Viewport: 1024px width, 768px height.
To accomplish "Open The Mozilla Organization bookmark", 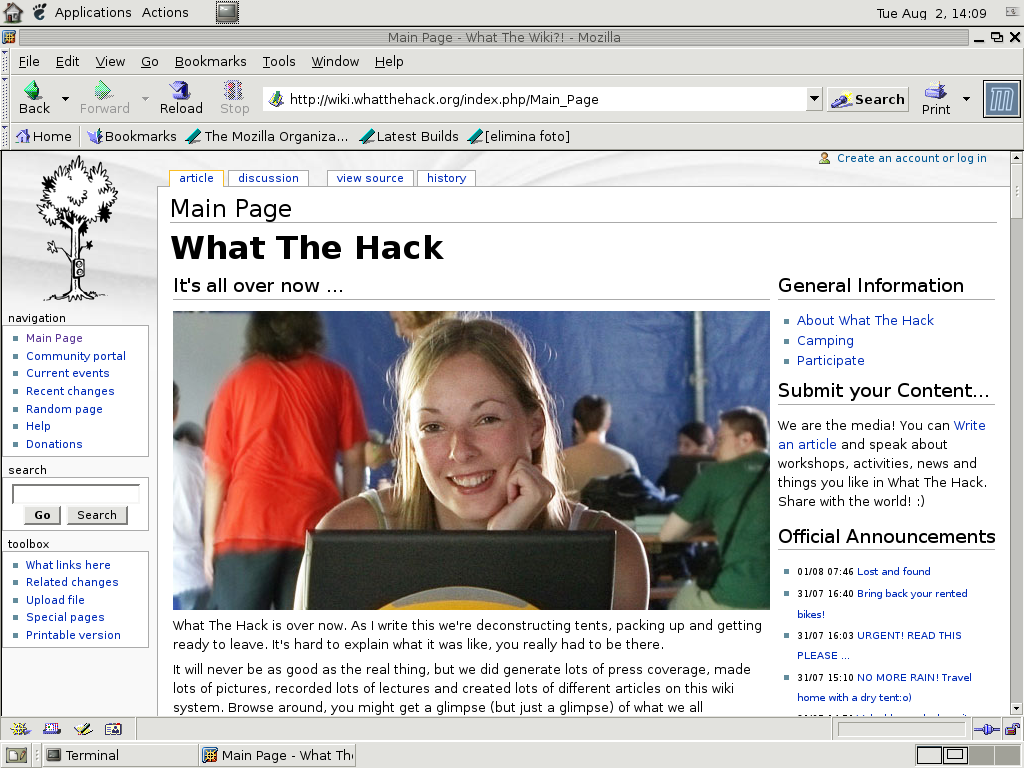I will (267, 136).
